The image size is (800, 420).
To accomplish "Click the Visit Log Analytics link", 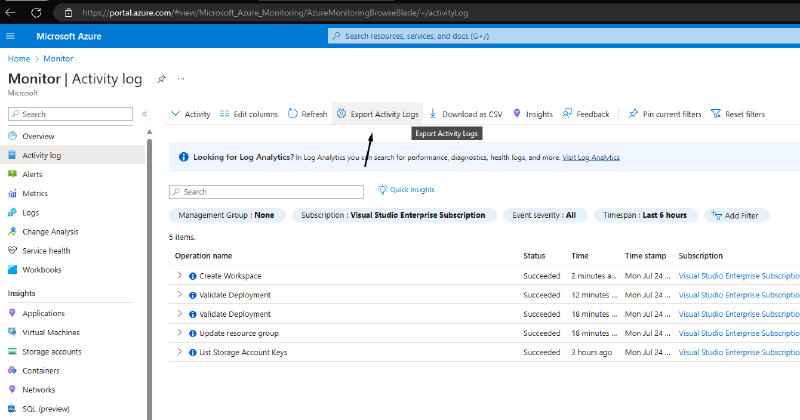I will [x=591, y=157].
